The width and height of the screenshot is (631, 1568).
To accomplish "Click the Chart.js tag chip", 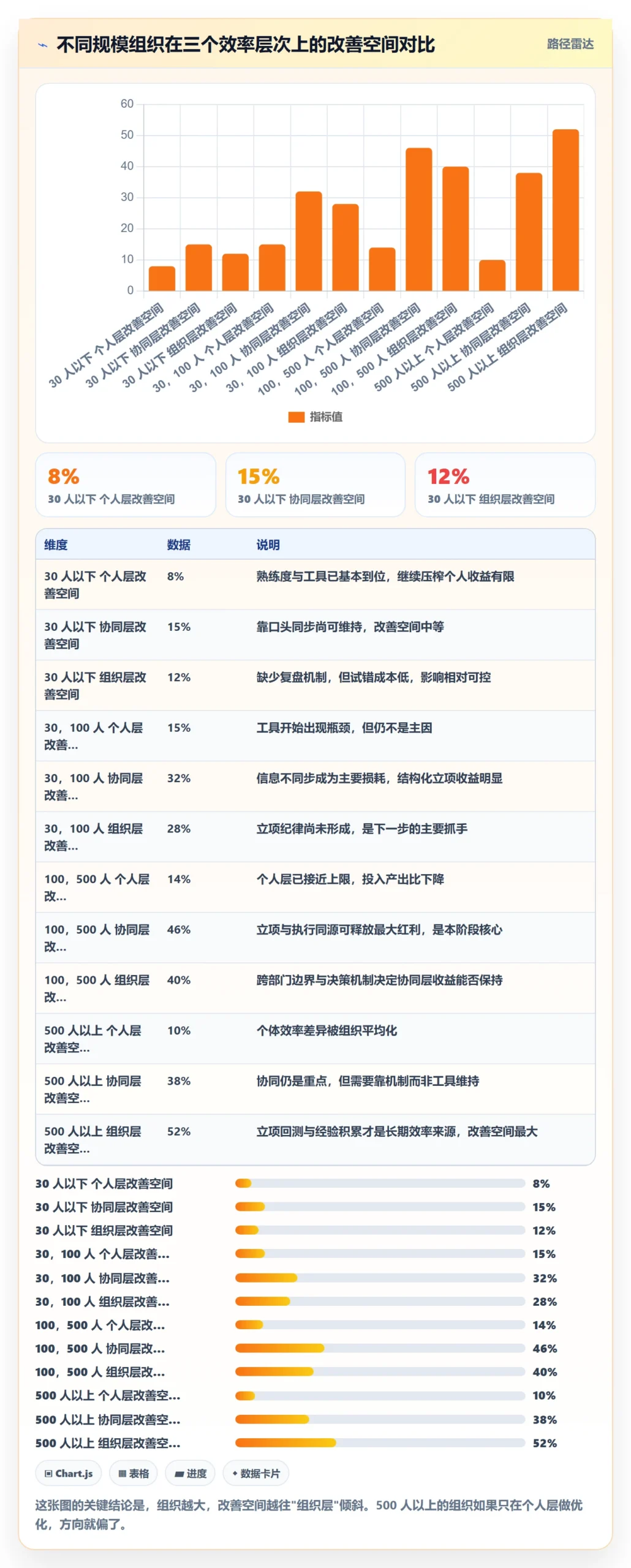I will click(69, 1473).
